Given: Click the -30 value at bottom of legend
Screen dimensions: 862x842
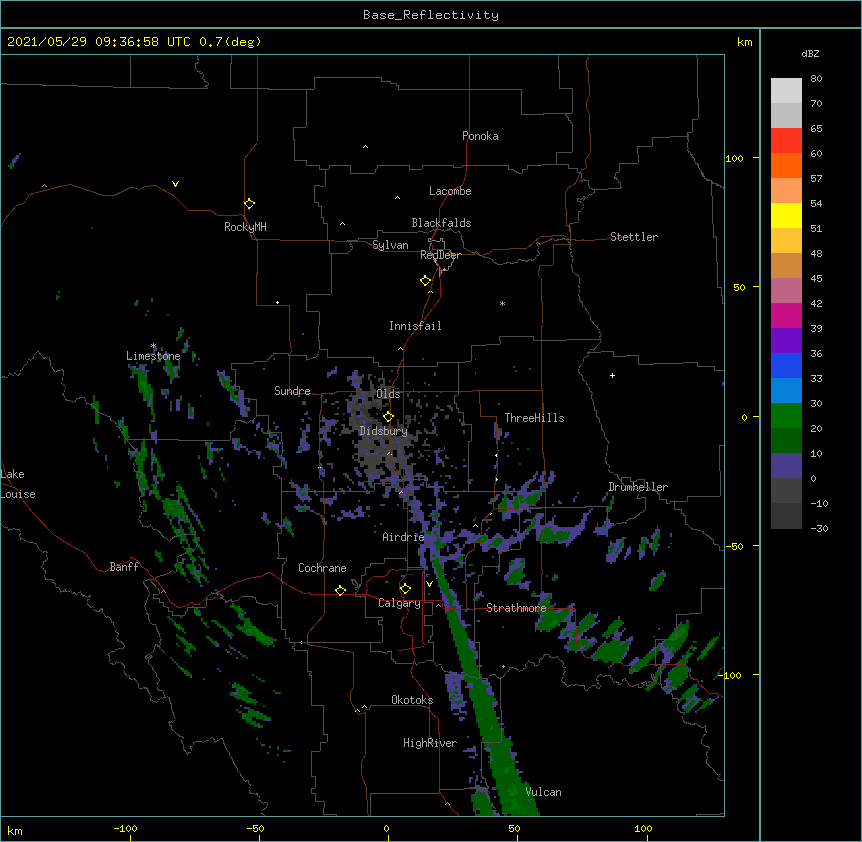Looking at the screenshot, I should click(819, 528).
